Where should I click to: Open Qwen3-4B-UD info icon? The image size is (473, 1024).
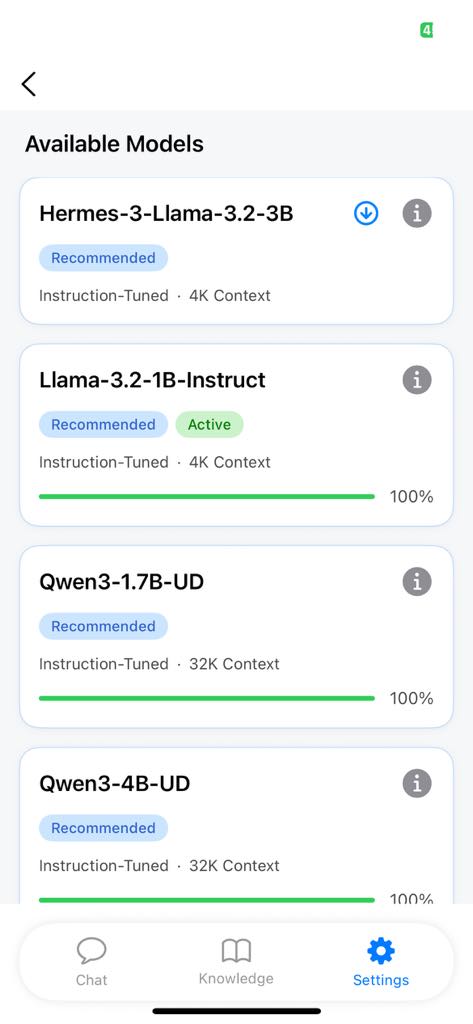(417, 783)
